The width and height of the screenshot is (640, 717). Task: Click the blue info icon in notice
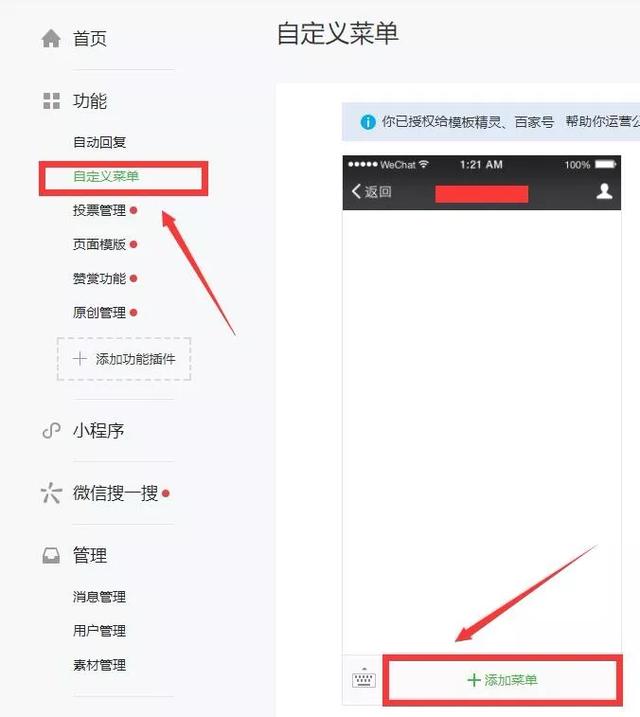tap(368, 122)
